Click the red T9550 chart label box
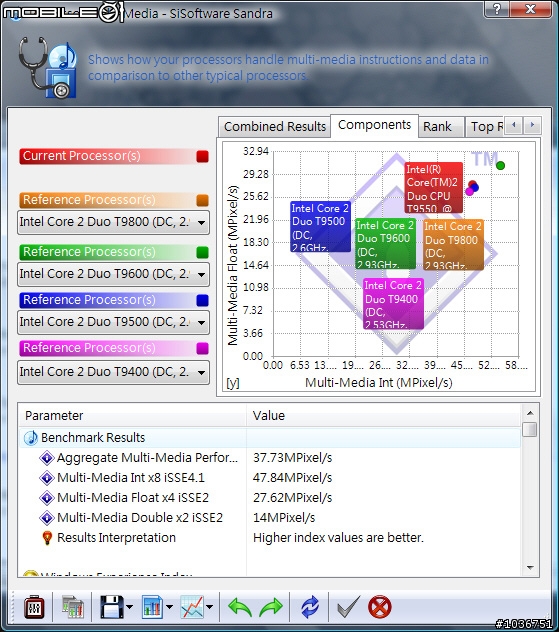Image resolution: width=559 pixels, height=632 pixels. tap(434, 187)
